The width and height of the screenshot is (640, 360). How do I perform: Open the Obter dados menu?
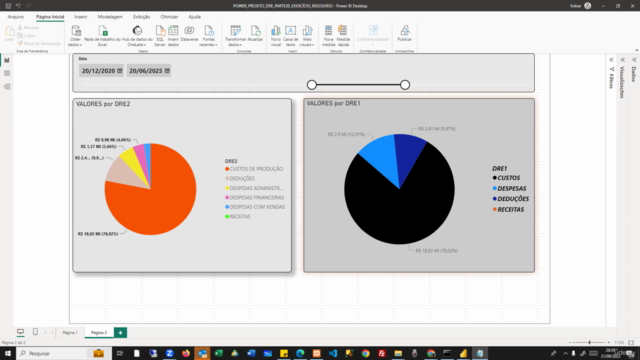click(76, 36)
